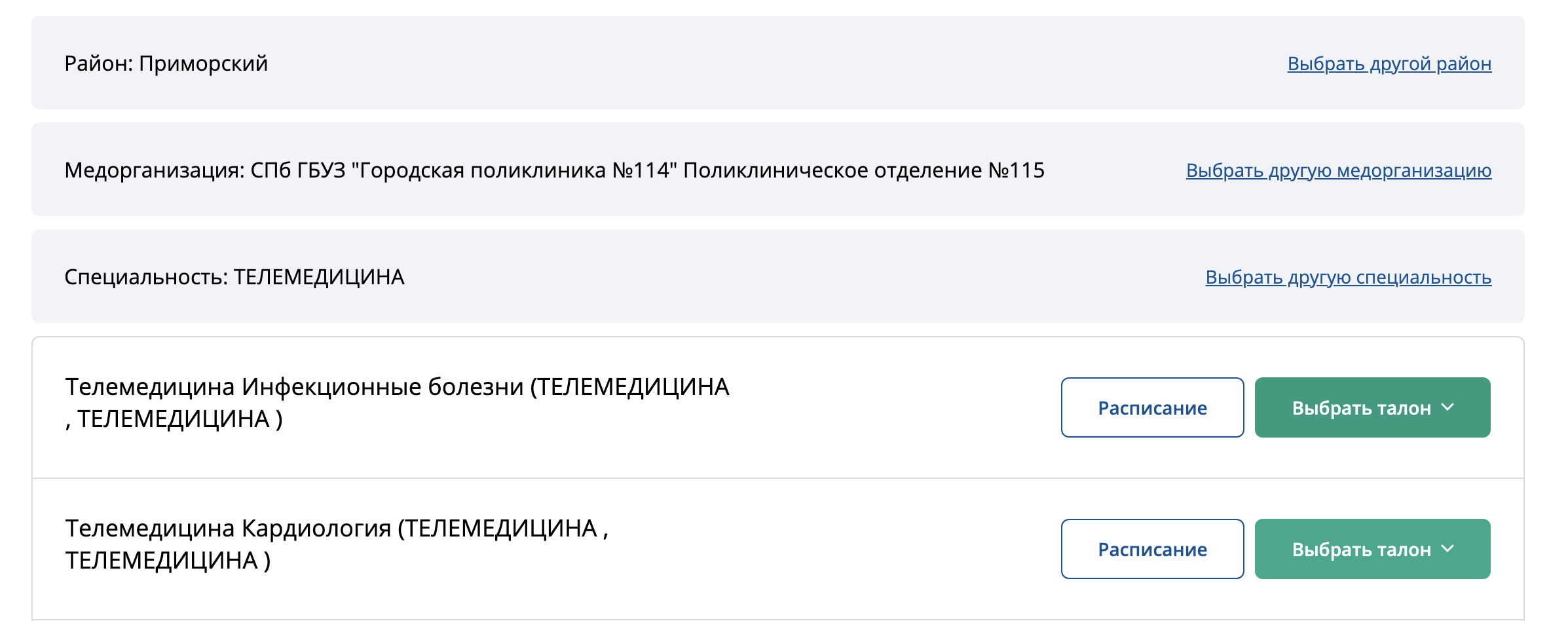Click the "Медорганизация:" label text
The height and width of the screenshot is (621, 1568).
tap(154, 170)
